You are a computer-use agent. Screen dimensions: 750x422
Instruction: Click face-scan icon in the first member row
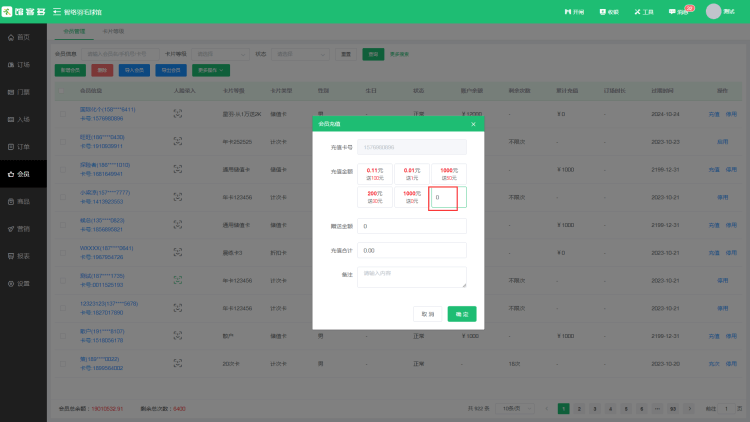pyautogui.click(x=179, y=113)
